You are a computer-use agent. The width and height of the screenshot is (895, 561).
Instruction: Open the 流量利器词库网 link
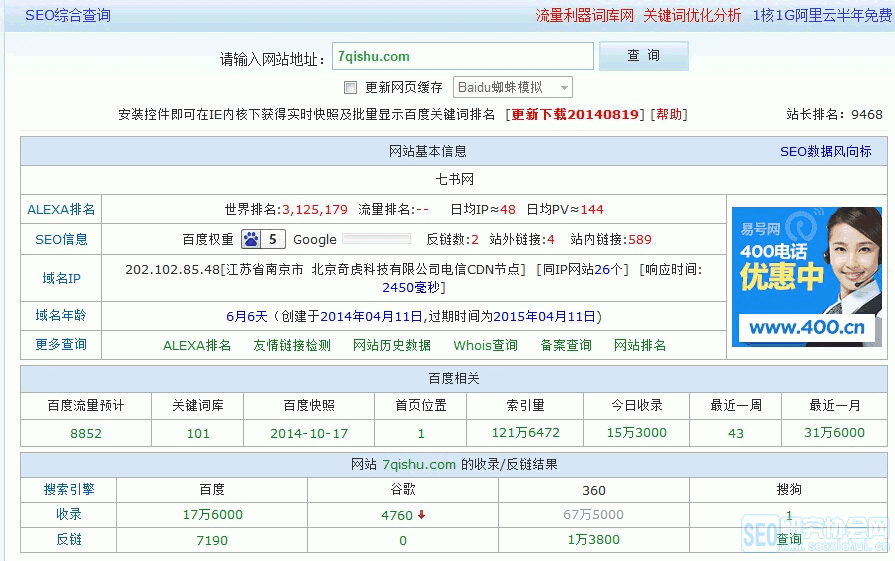click(x=584, y=15)
